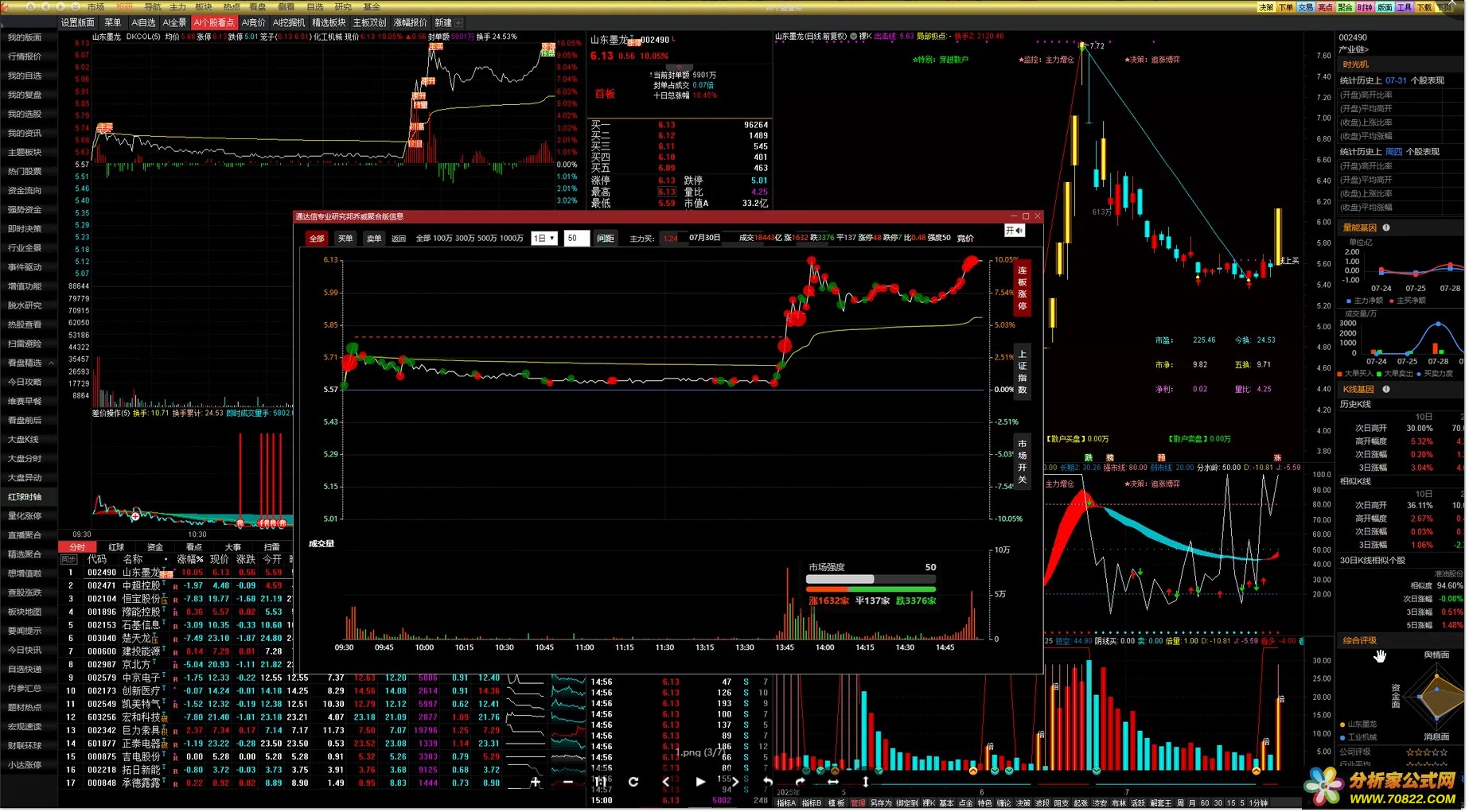This screenshot has height=812, width=1469.
Task: Click 返回 link in popup
Action: coord(399,239)
